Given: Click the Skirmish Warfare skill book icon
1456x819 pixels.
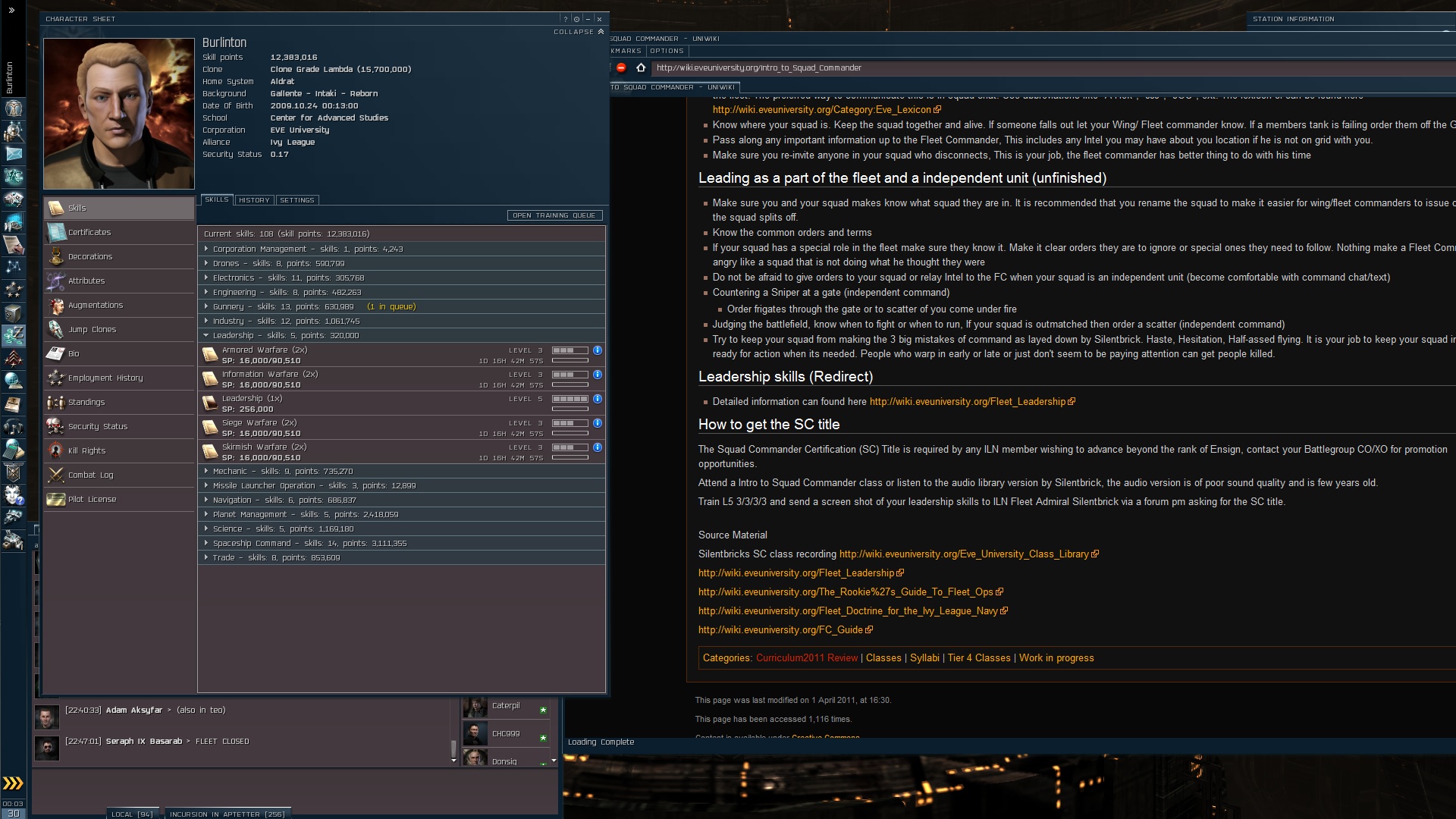Looking at the screenshot, I should click(210, 452).
